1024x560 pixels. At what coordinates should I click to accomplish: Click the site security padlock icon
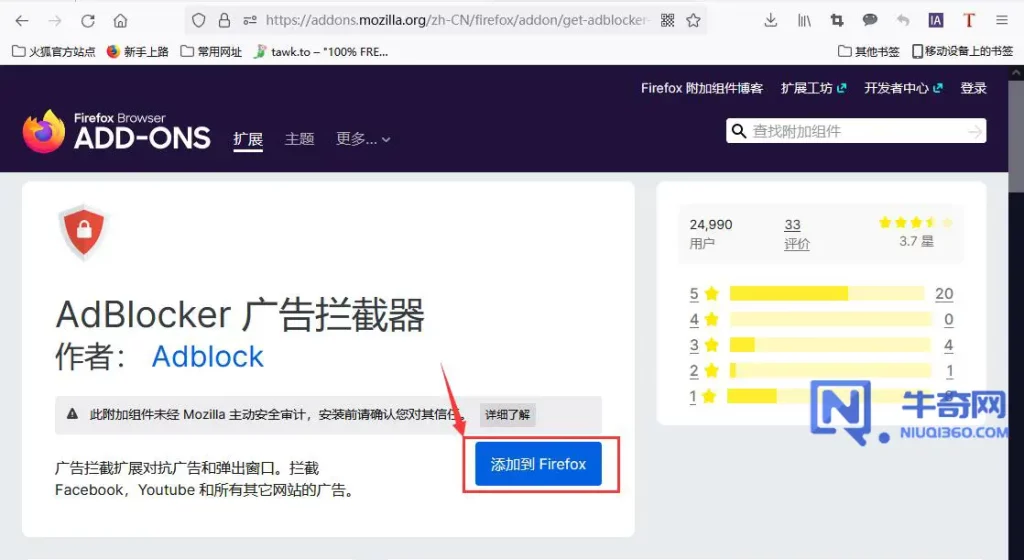(224, 20)
